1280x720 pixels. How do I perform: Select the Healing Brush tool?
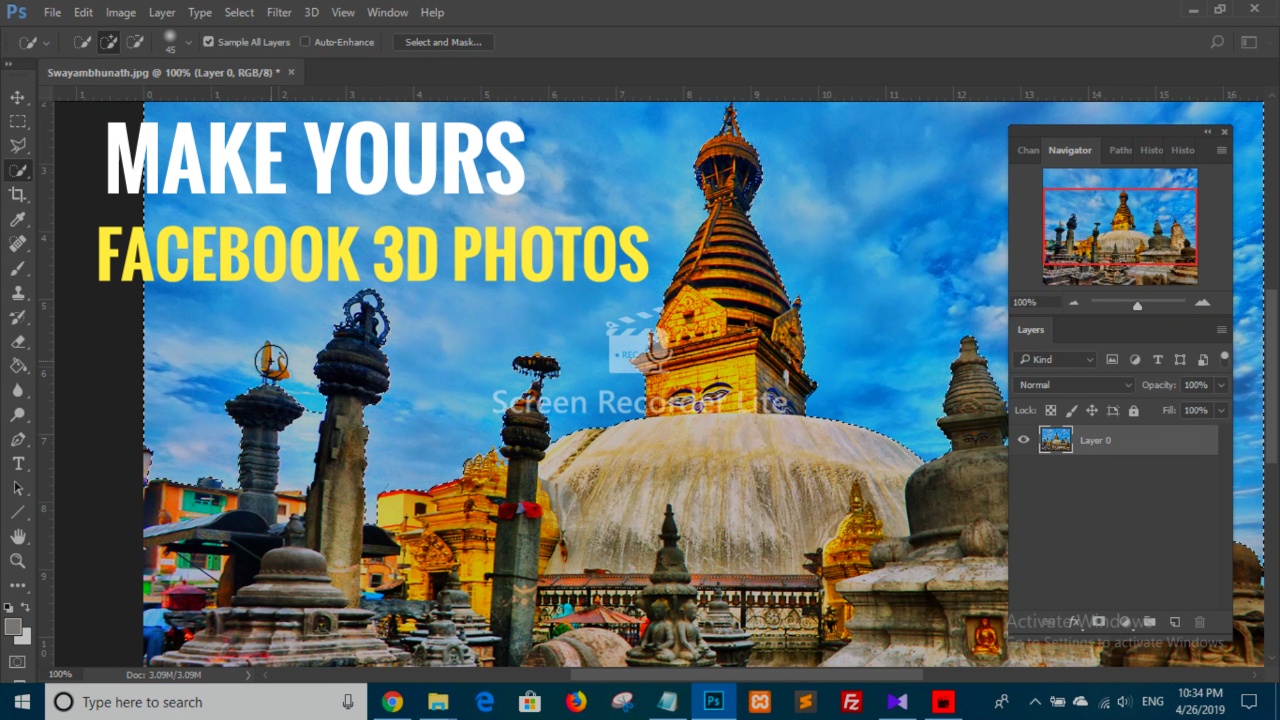tap(18, 244)
